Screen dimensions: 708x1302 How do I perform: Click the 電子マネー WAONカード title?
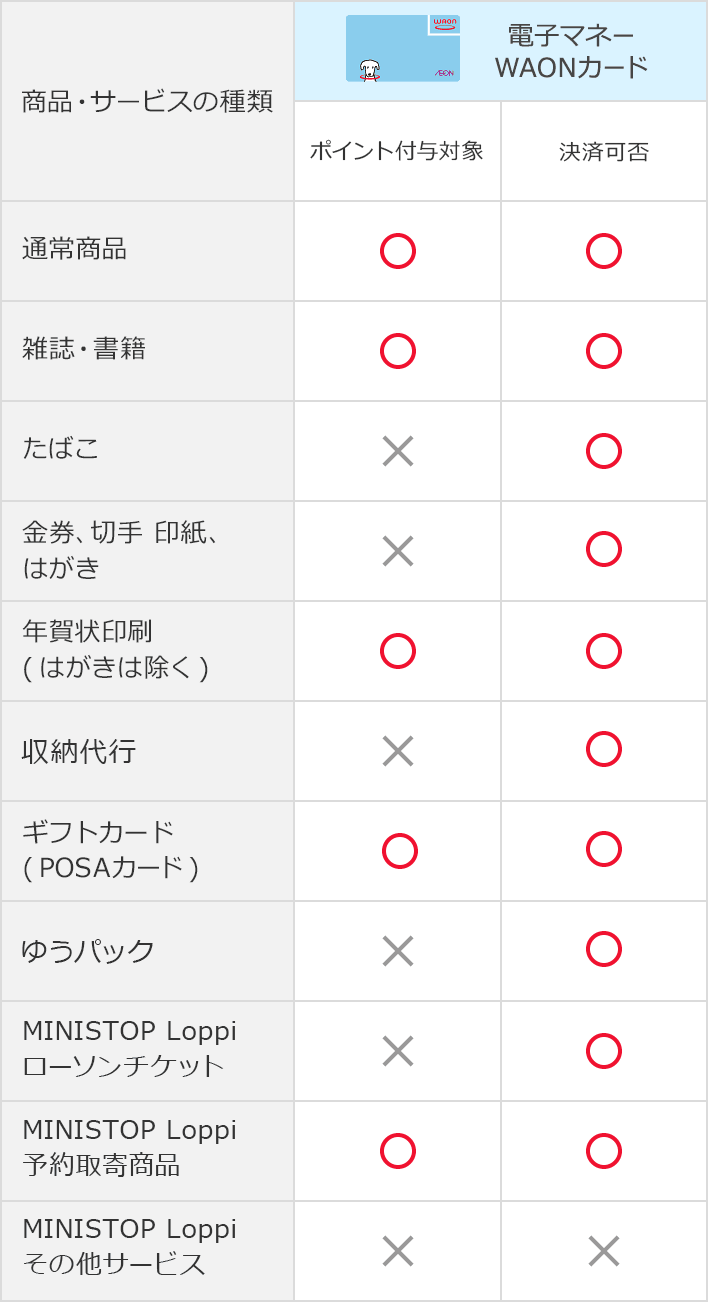[571, 51]
